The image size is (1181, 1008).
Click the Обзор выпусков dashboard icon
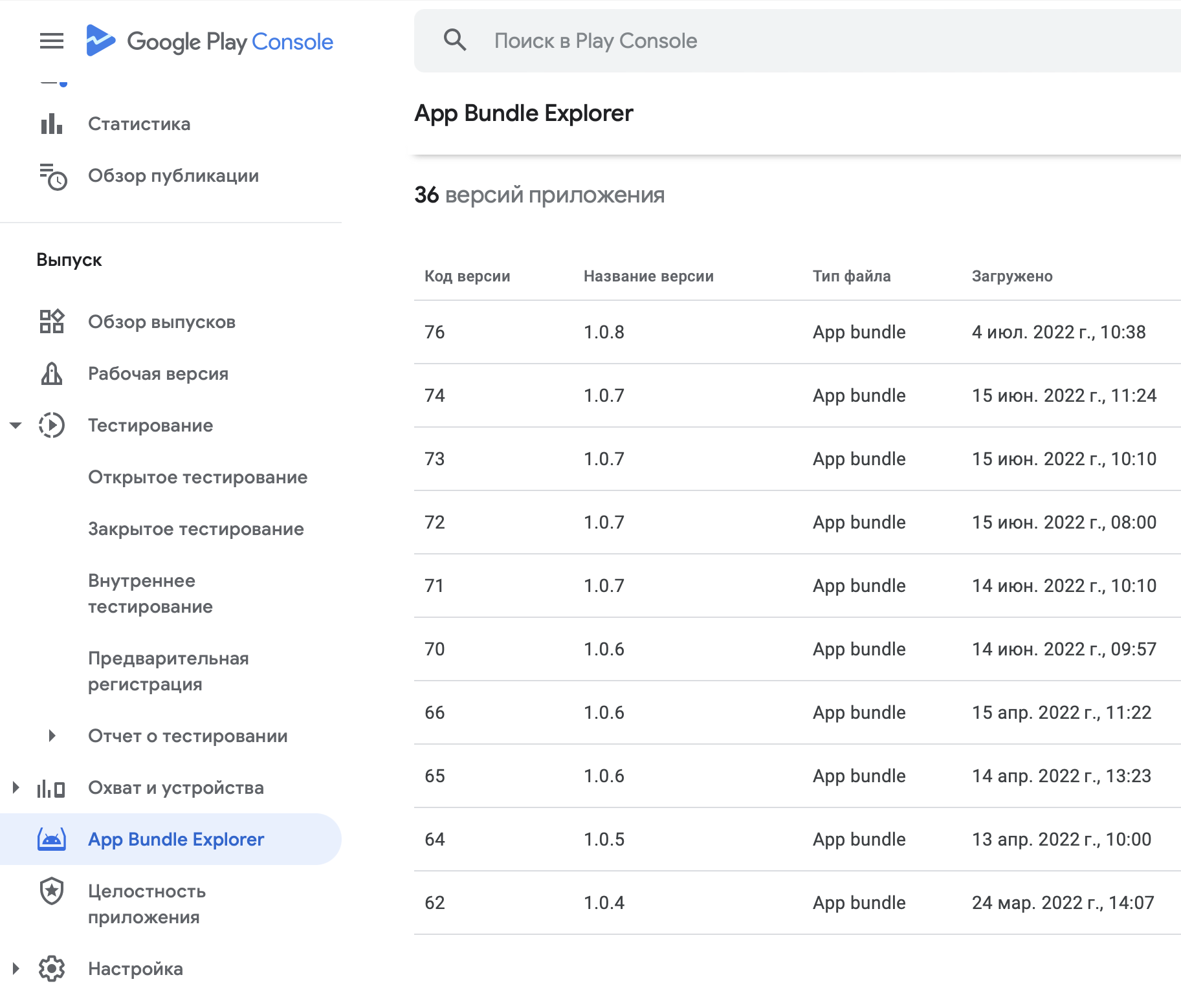tap(52, 322)
